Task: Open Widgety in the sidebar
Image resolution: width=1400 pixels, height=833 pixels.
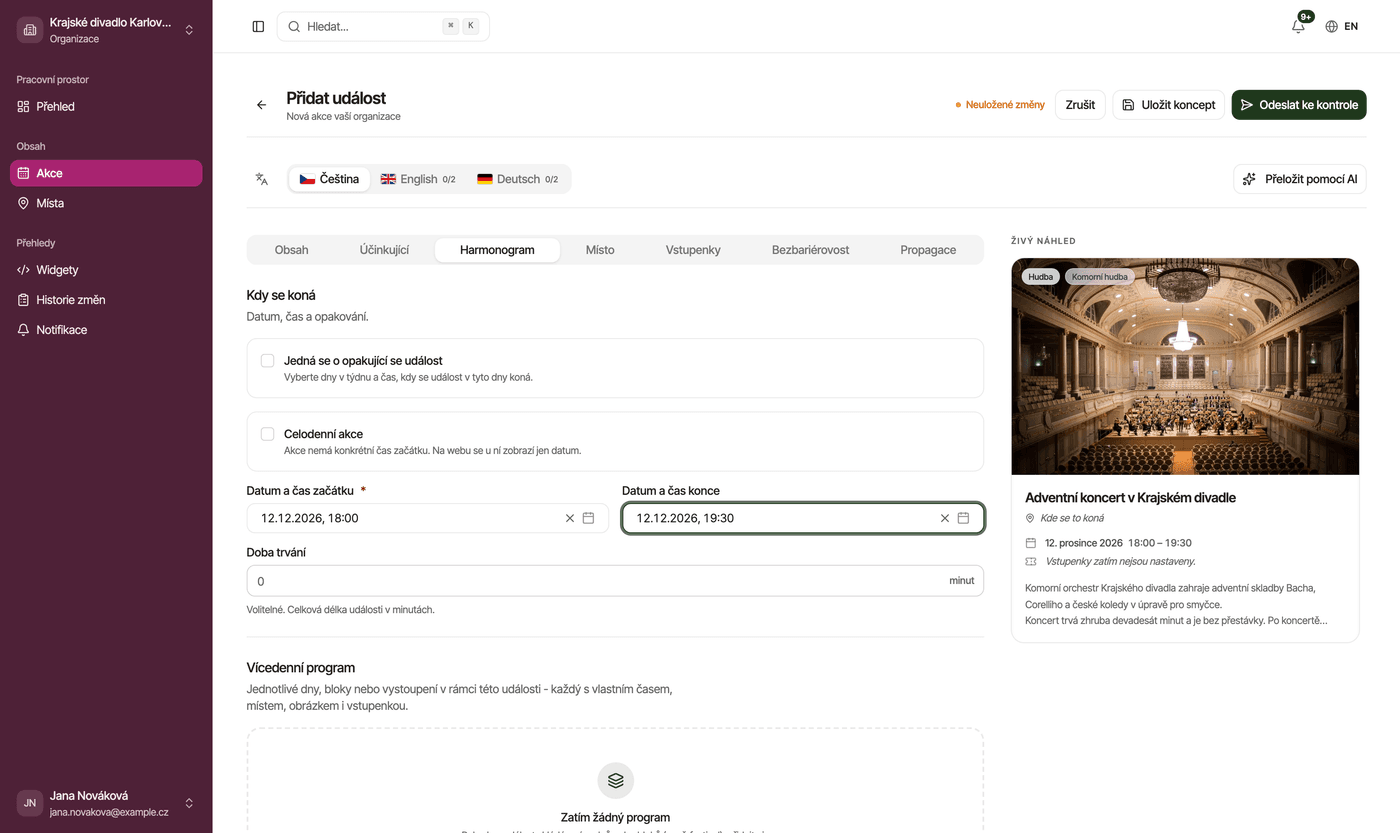Action: [x=106, y=270]
